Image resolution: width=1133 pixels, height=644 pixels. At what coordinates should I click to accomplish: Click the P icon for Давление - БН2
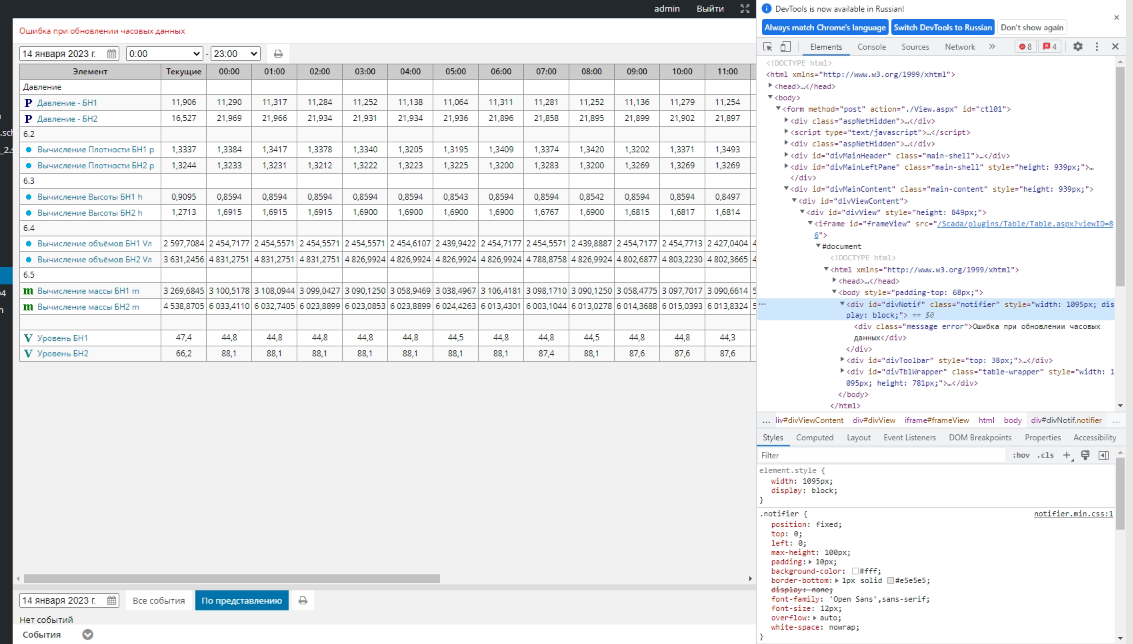click(28, 119)
